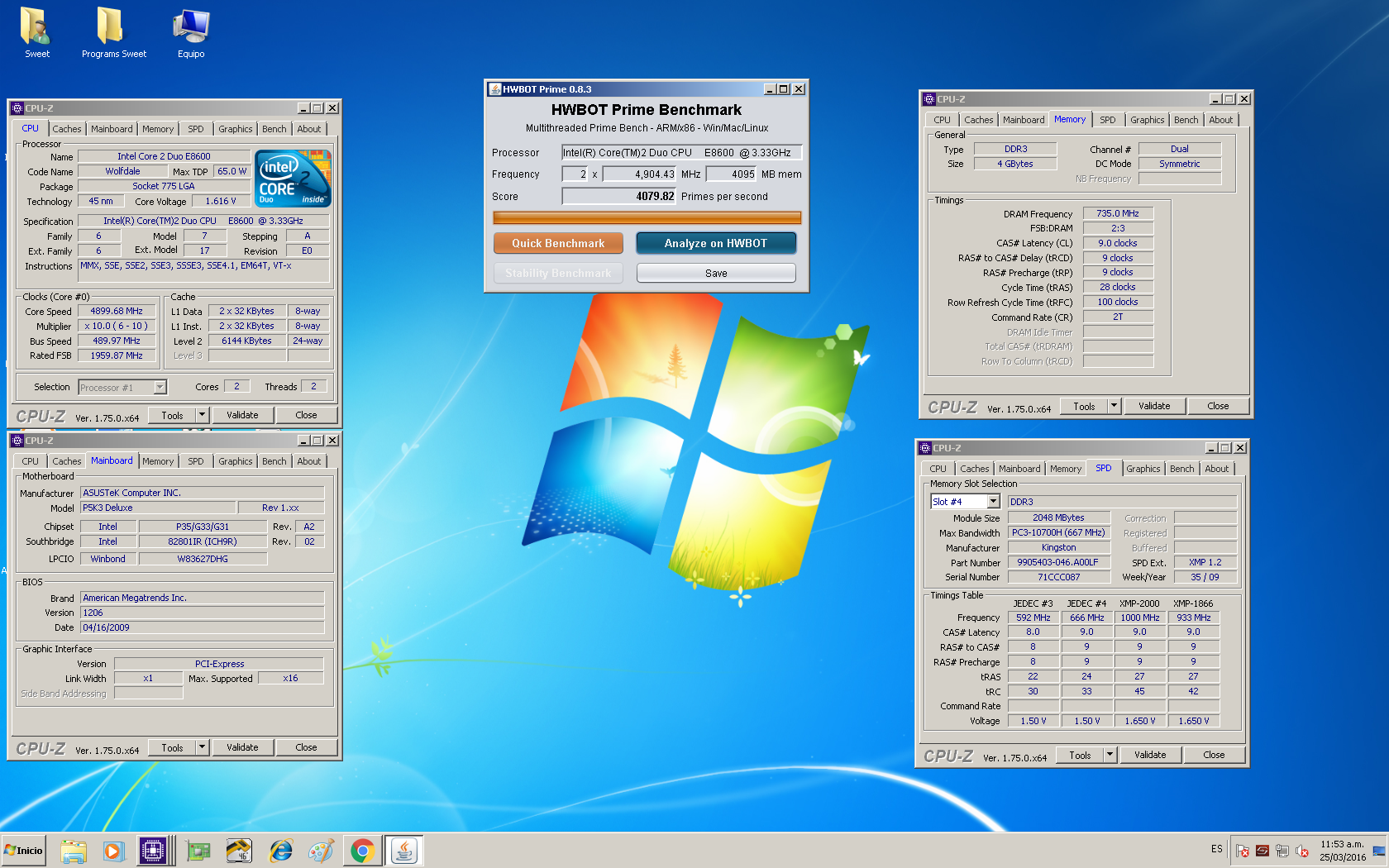This screenshot has width=1389, height=868.
Task: Open the red AMD tray icon
Action: click(1263, 851)
